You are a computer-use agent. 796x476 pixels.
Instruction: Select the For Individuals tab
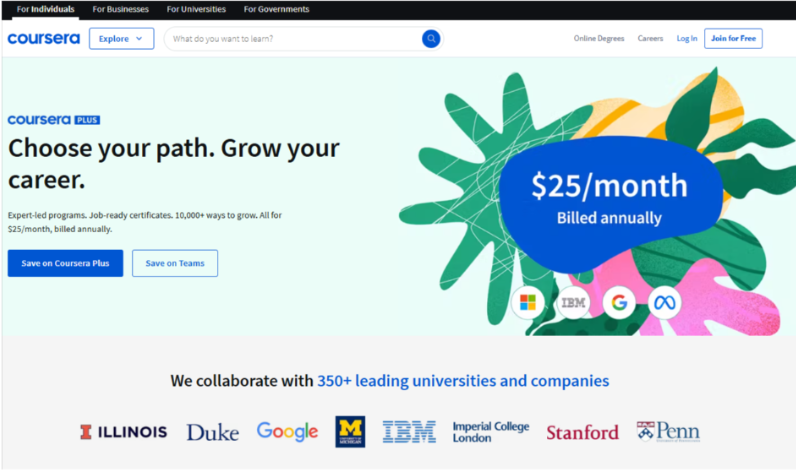point(46,9)
